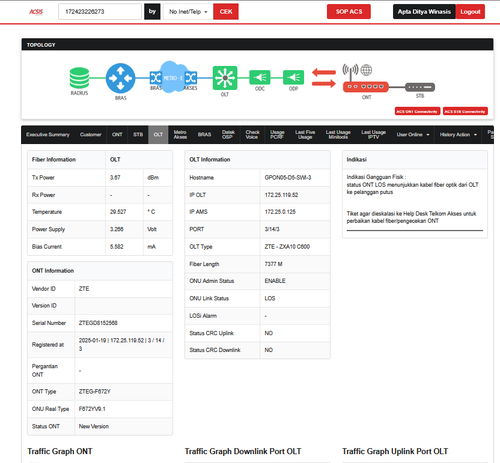Click the ONU Link Status value LOS

pyautogui.click(x=270, y=298)
